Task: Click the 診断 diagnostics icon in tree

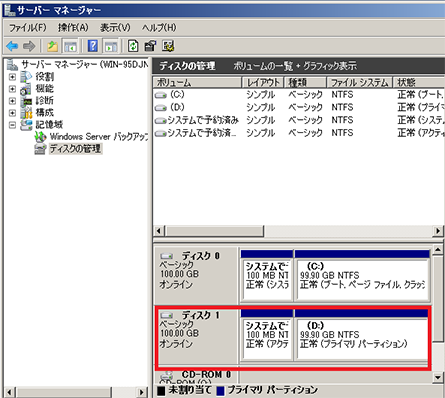Action: pyautogui.click(x=26, y=101)
